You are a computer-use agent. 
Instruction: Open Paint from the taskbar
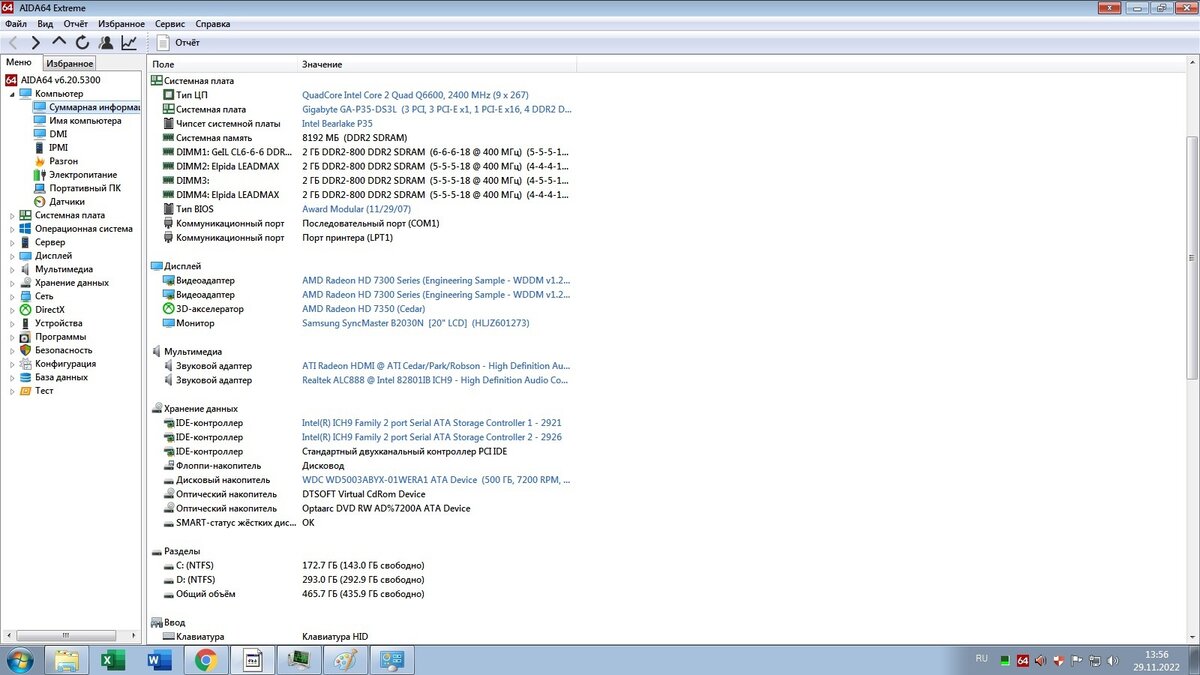coord(344,660)
